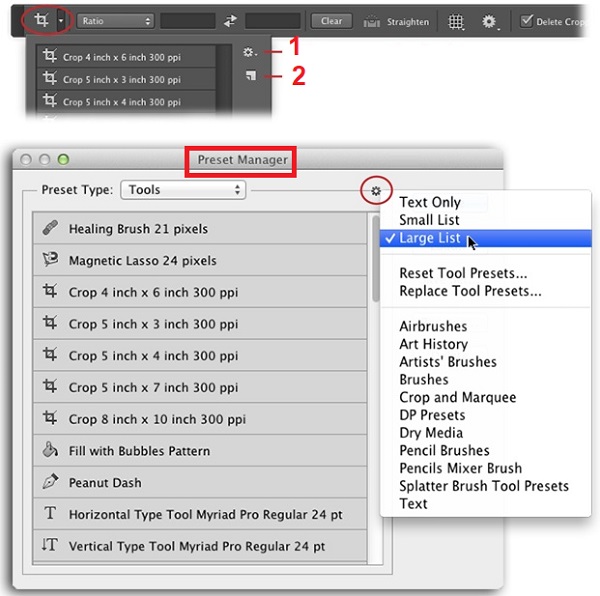Open the Ratio dropdown
The height and width of the screenshot is (596, 600).
pos(115,21)
